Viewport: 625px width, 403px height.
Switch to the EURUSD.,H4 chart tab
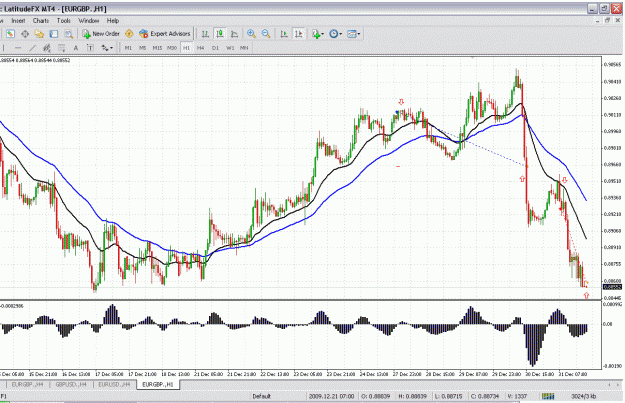(x=114, y=385)
